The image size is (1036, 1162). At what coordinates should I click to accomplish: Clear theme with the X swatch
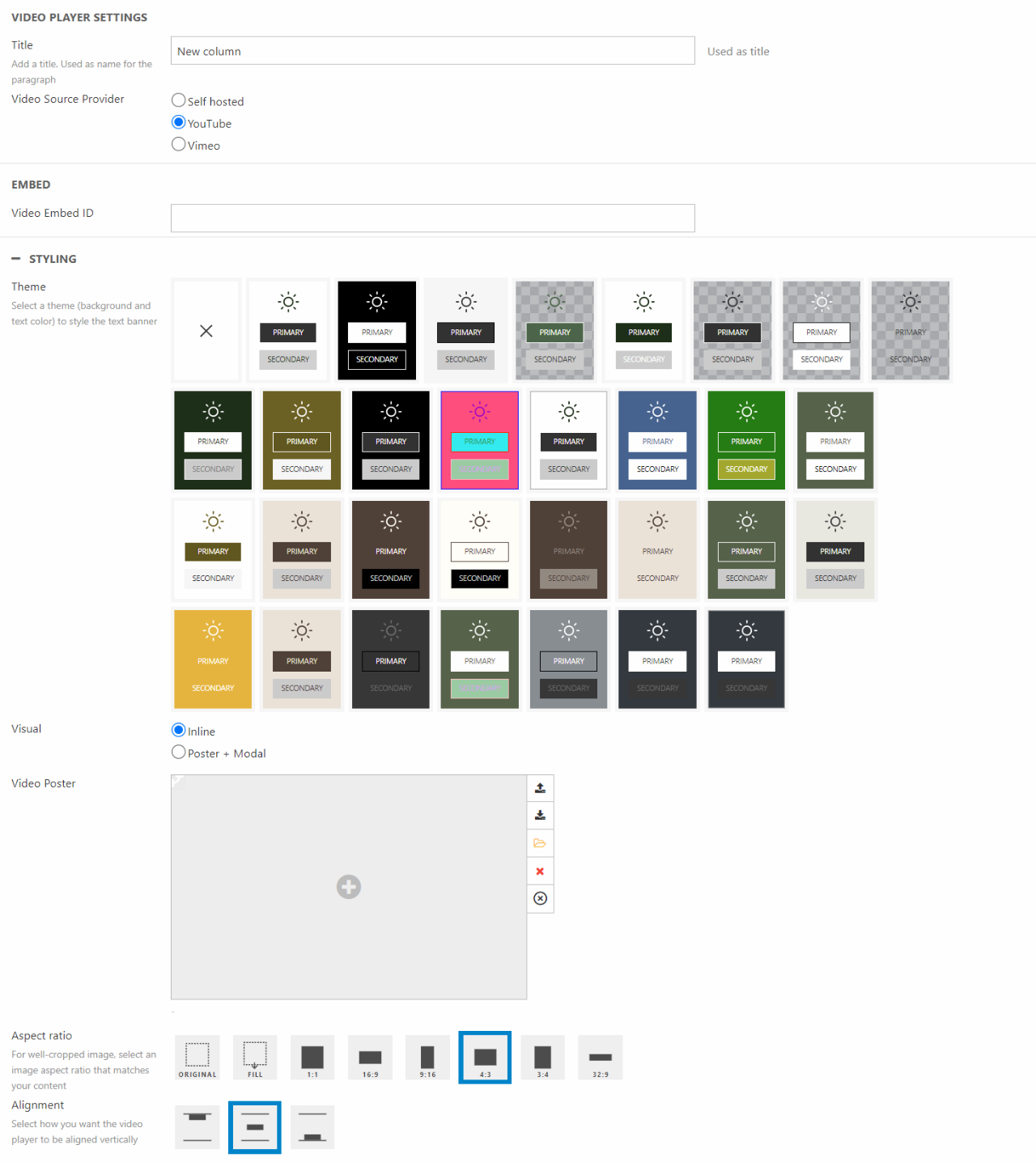pyautogui.click(x=206, y=331)
